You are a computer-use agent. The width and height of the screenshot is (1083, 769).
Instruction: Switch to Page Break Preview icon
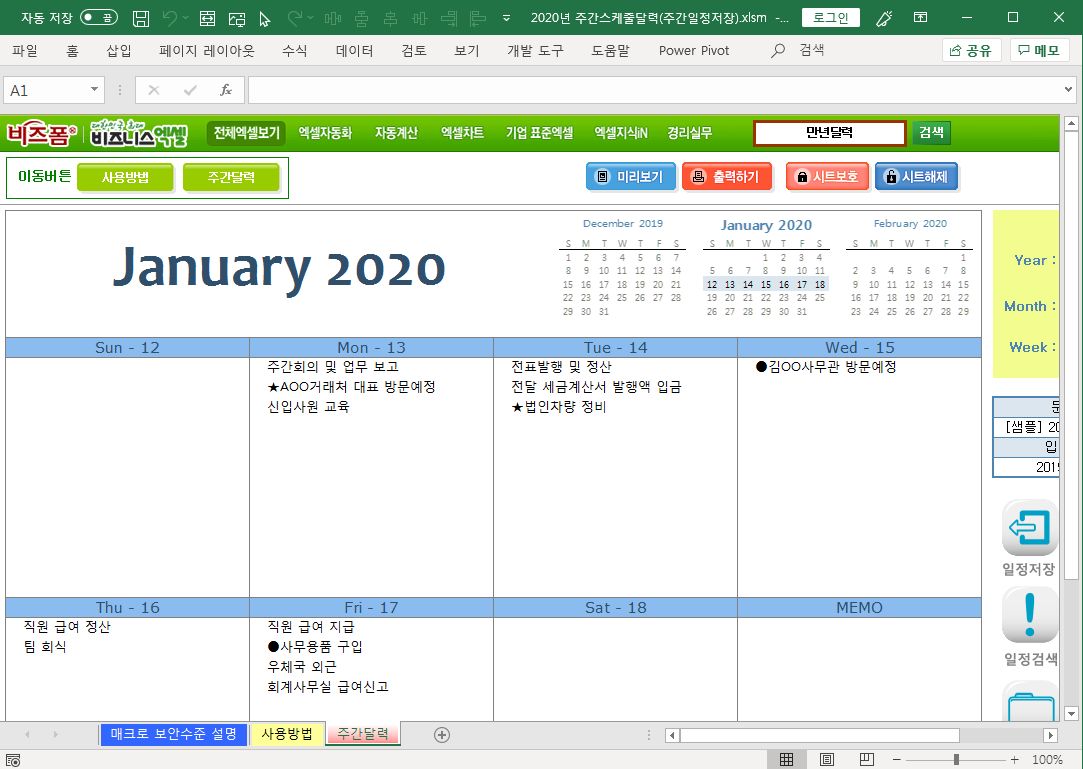(x=867, y=759)
